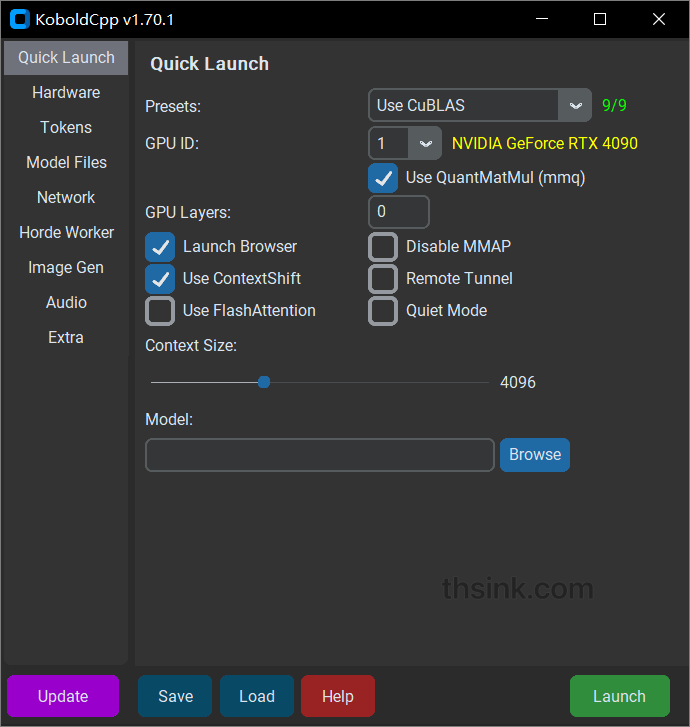
Task: Save the current configuration
Action: [x=175, y=696]
